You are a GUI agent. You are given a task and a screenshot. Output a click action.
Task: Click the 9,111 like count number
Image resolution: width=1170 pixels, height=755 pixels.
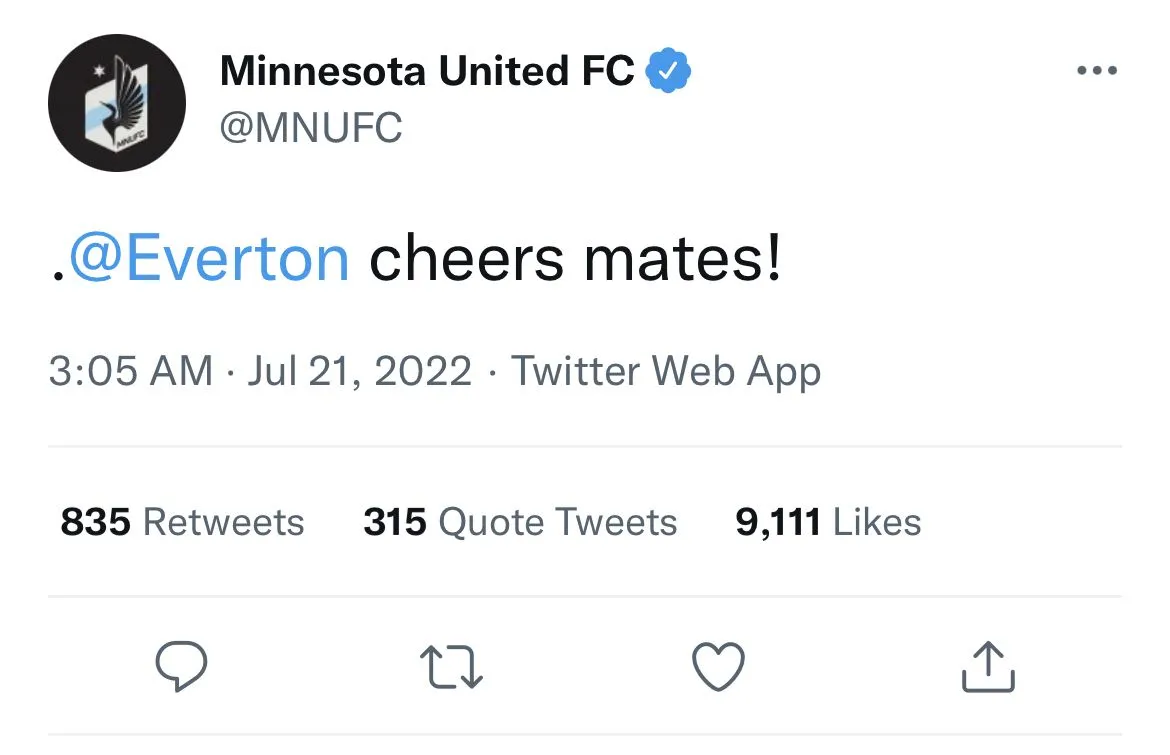click(778, 522)
